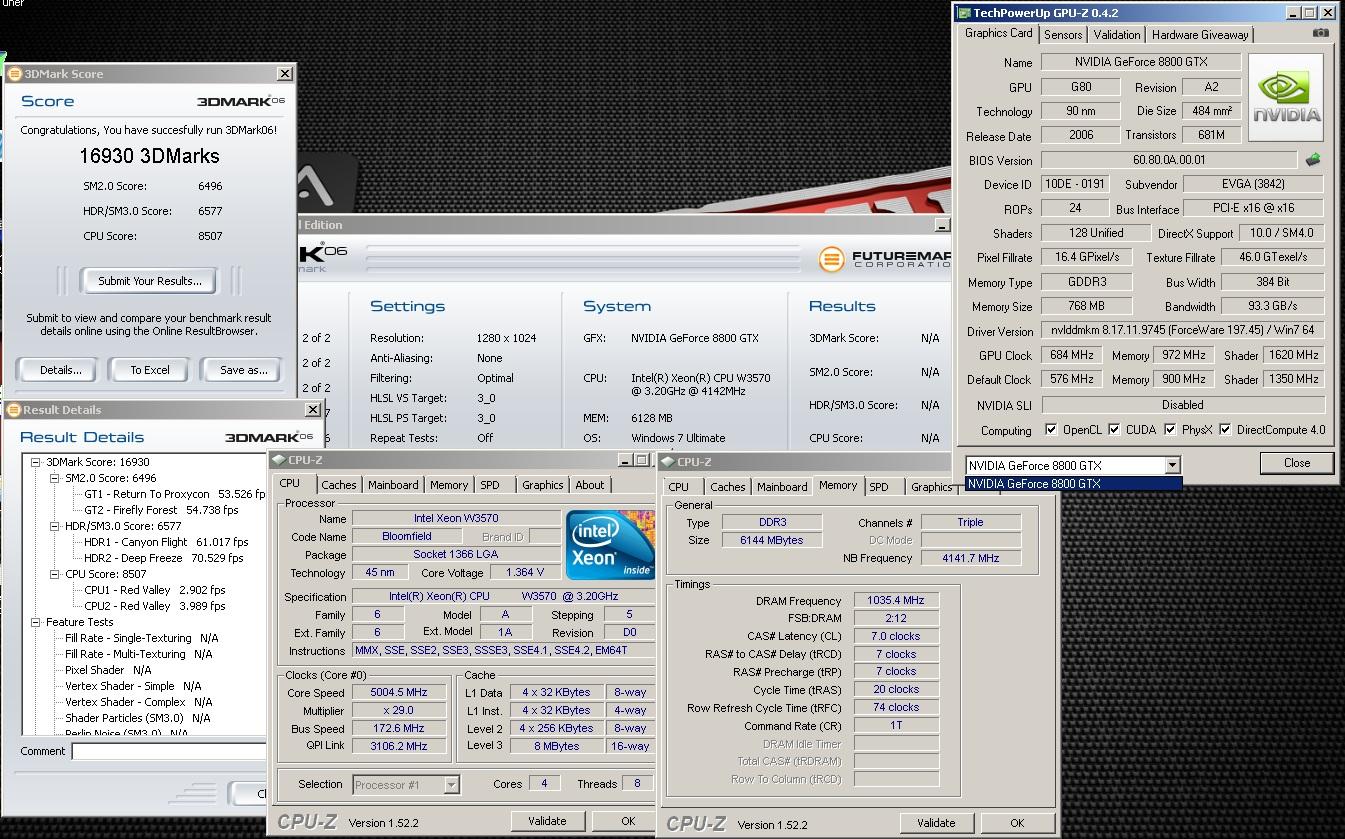Click the GPU-Z BIOS Version field 60.80.0A.00.01
This screenshot has width=1345, height=839.
pyautogui.click(x=1169, y=160)
